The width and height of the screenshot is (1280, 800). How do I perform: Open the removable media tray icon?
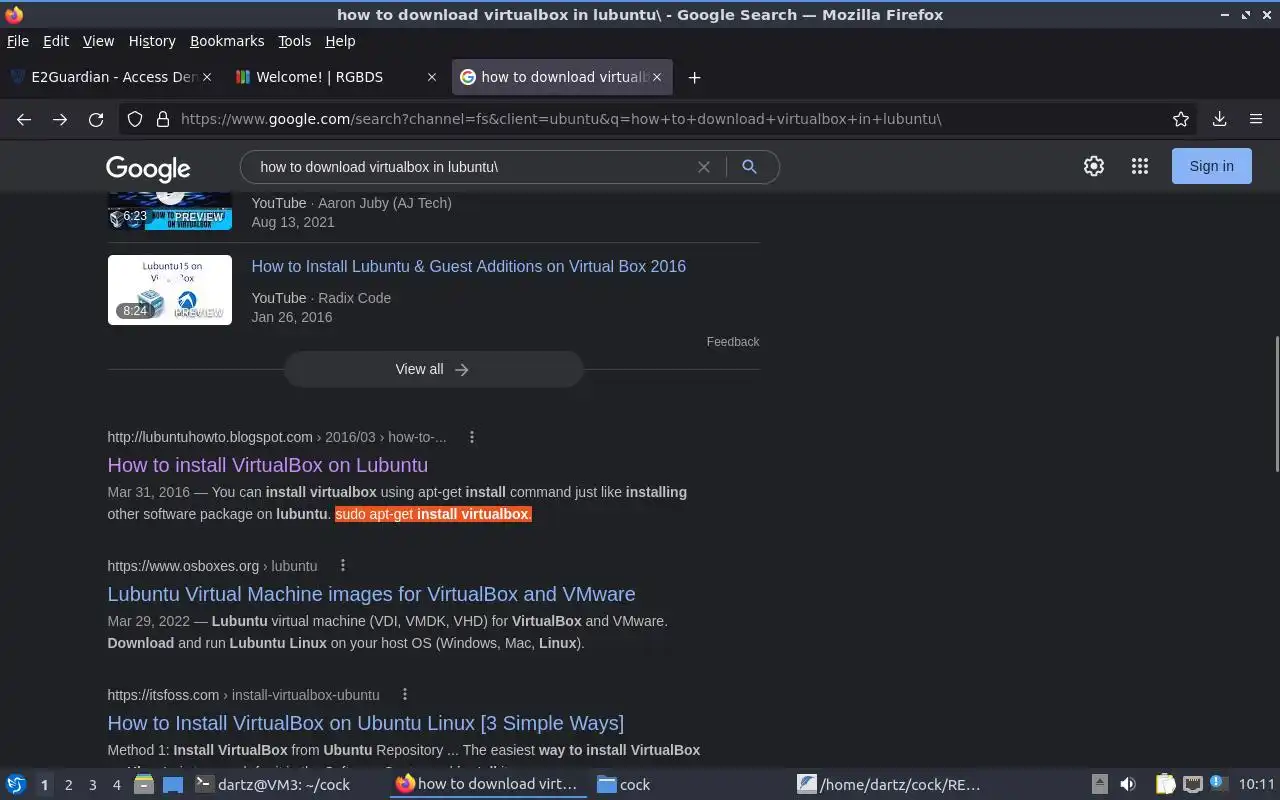1099,784
